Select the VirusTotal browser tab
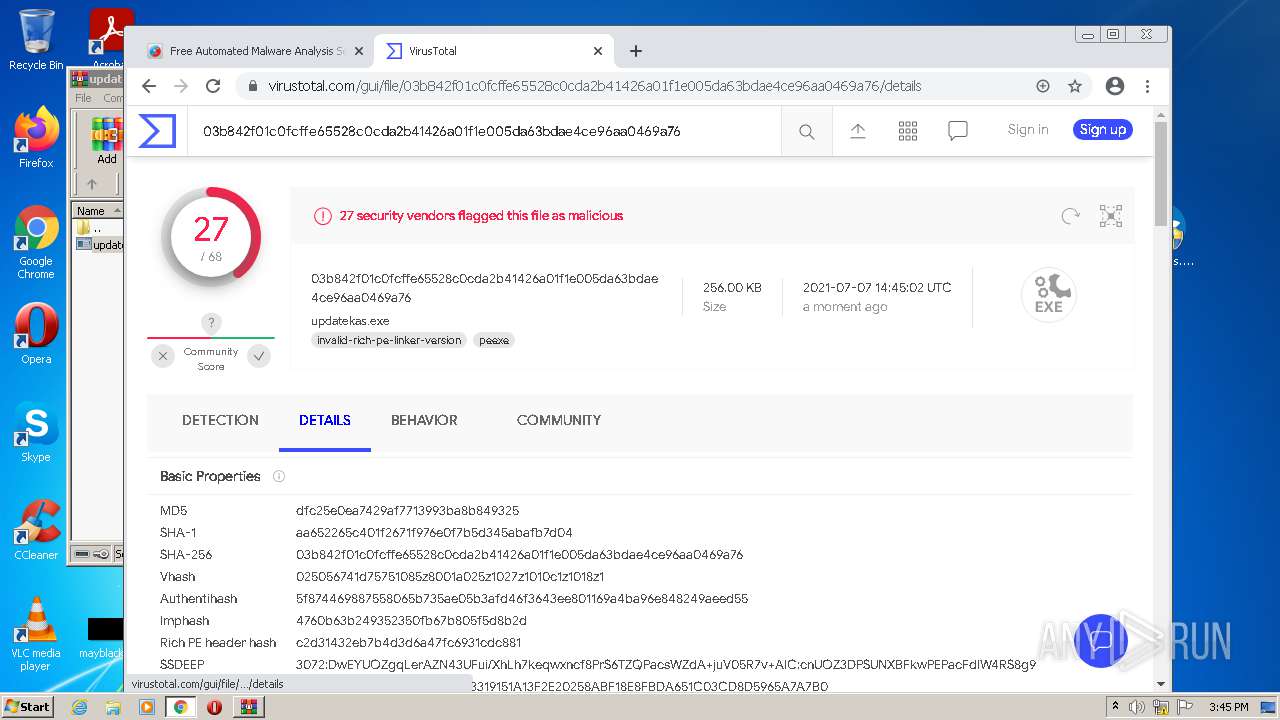The height and width of the screenshot is (720, 1280). tap(493, 51)
